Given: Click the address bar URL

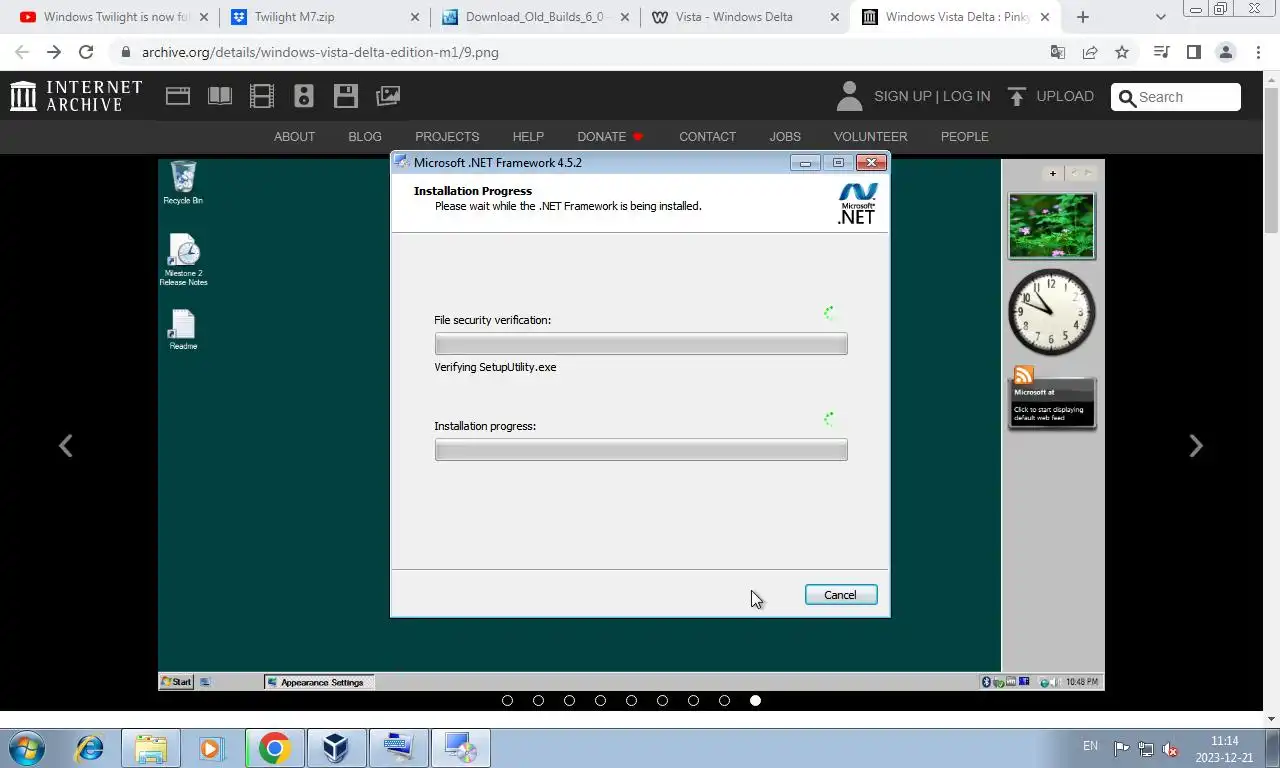Looking at the screenshot, I should [x=320, y=52].
